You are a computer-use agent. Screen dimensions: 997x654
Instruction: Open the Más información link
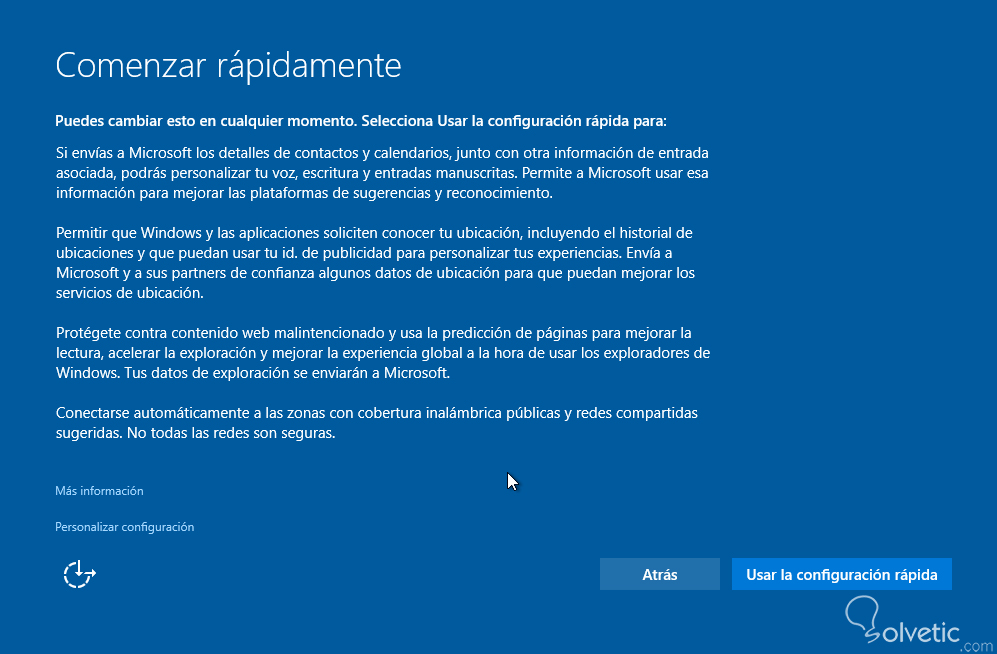(99, 491)
